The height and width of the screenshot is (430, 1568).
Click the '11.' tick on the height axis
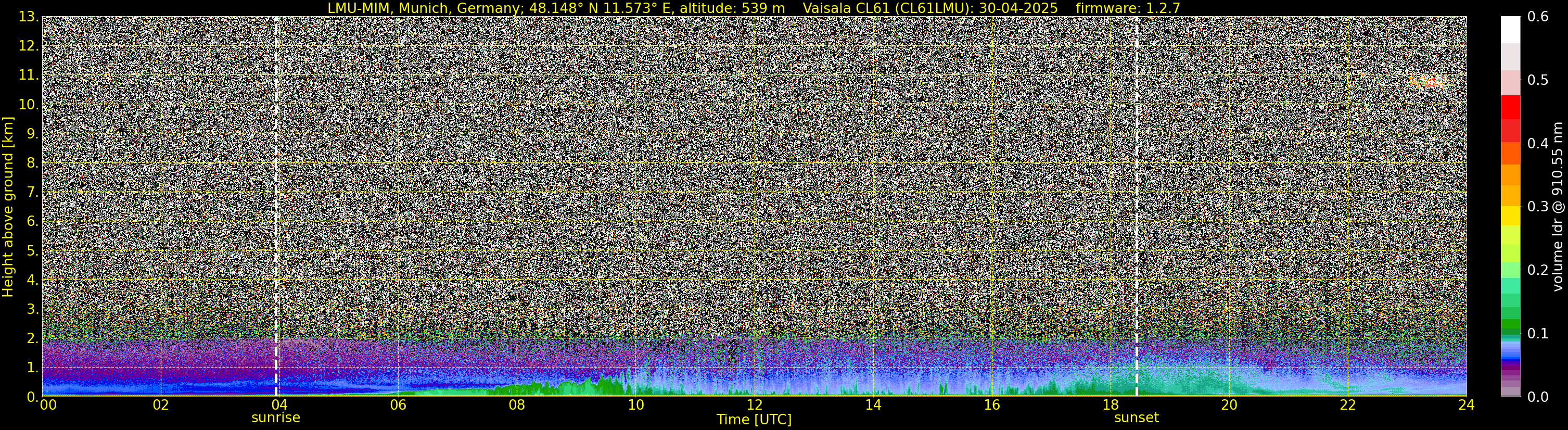29,75
